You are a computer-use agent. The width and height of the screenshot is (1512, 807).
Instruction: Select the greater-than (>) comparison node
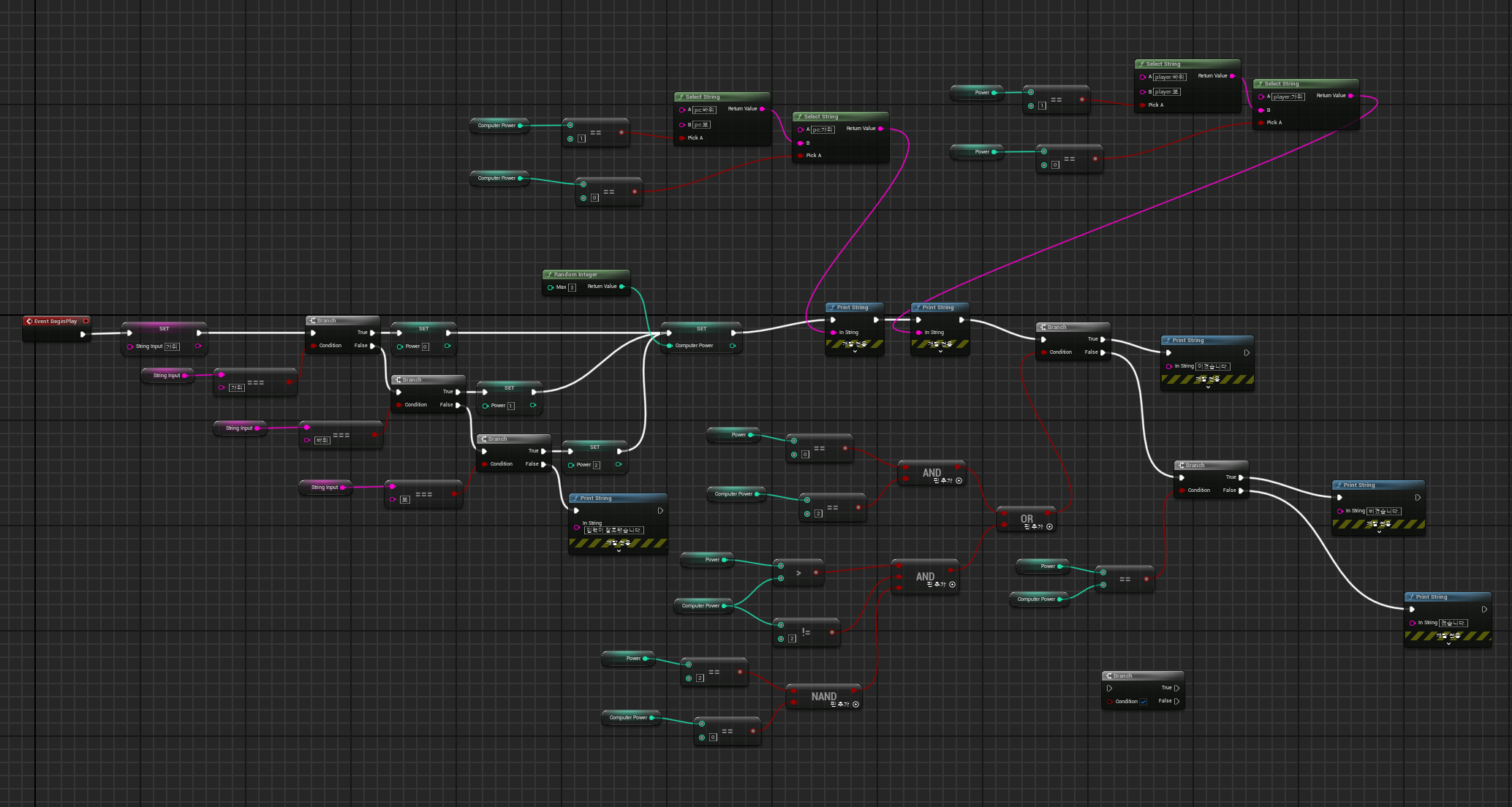tap(798, 573)
